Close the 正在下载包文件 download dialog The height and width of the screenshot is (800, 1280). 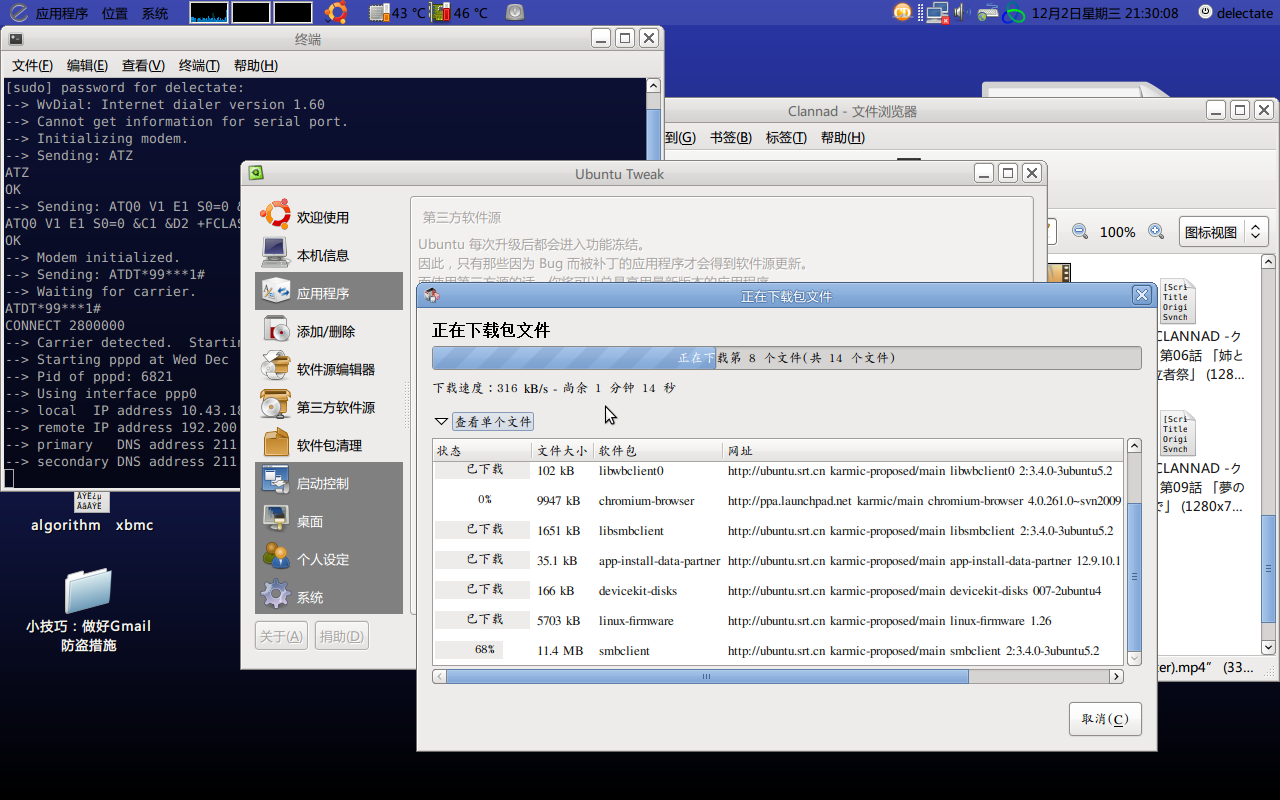click(1142, 295)
